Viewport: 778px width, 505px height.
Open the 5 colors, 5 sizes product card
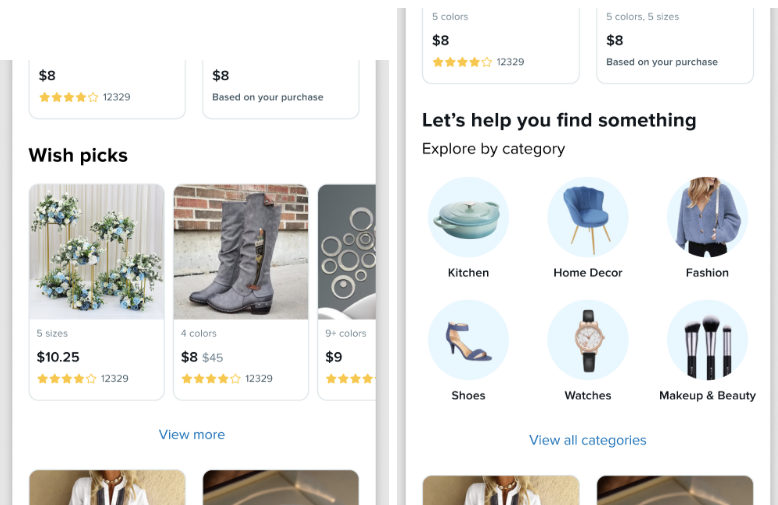[675, 46]
